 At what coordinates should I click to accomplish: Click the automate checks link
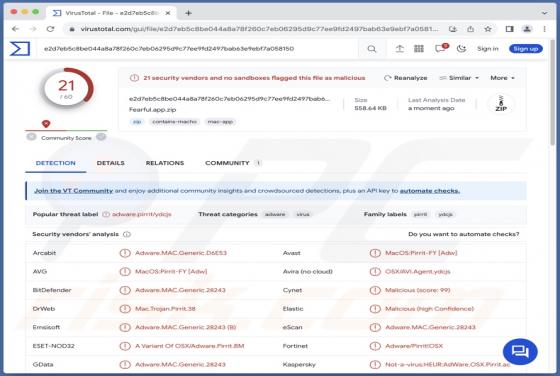coord(430,191)
